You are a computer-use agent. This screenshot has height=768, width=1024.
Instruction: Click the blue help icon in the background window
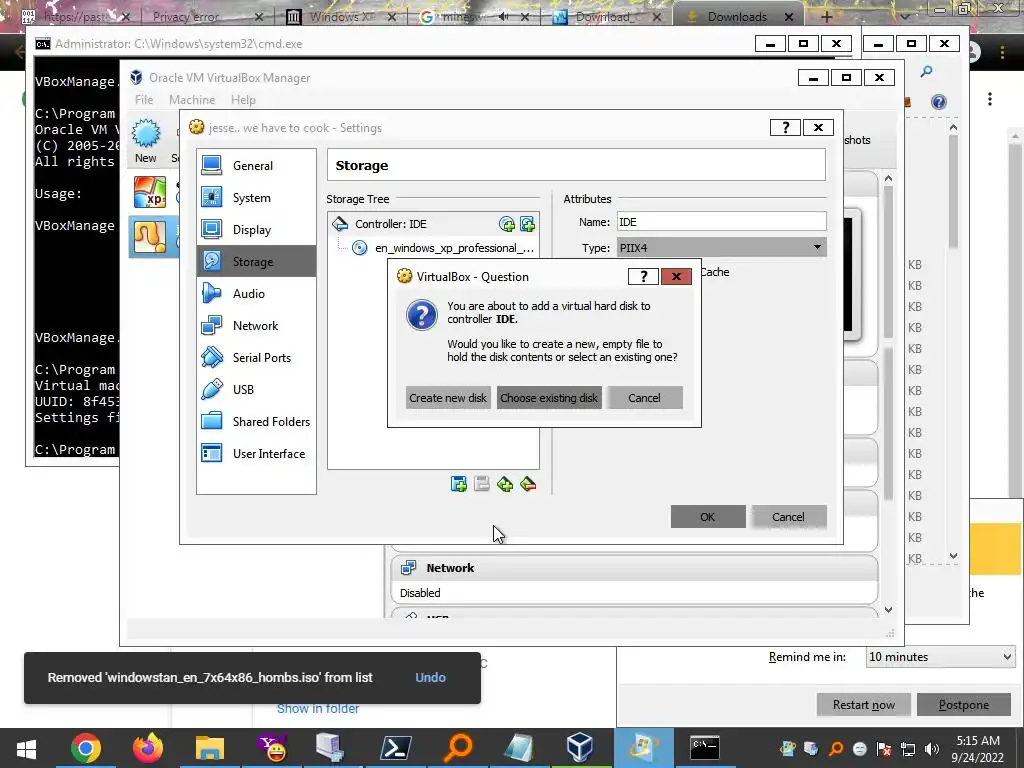(x=938, y=102)
